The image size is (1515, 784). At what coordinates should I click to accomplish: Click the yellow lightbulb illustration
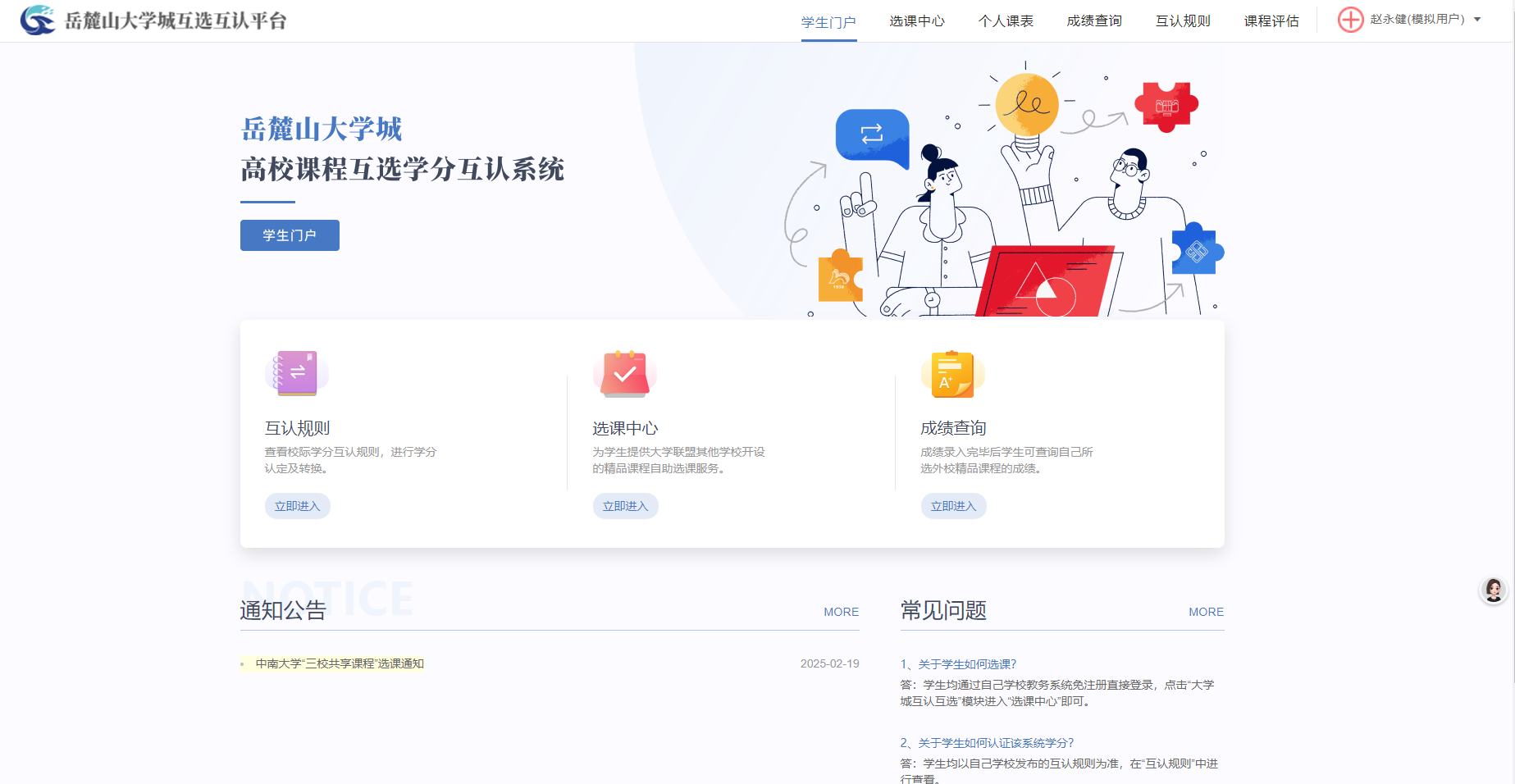click(1026, 105)
